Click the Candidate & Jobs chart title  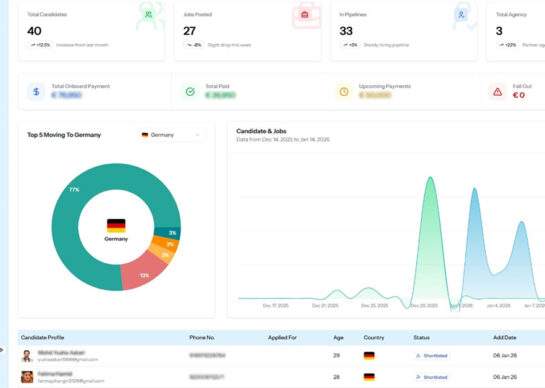point(261,131)
